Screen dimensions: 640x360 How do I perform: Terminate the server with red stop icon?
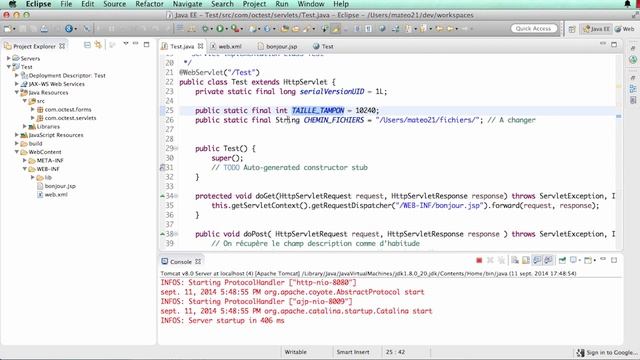[x=479, y=260]
